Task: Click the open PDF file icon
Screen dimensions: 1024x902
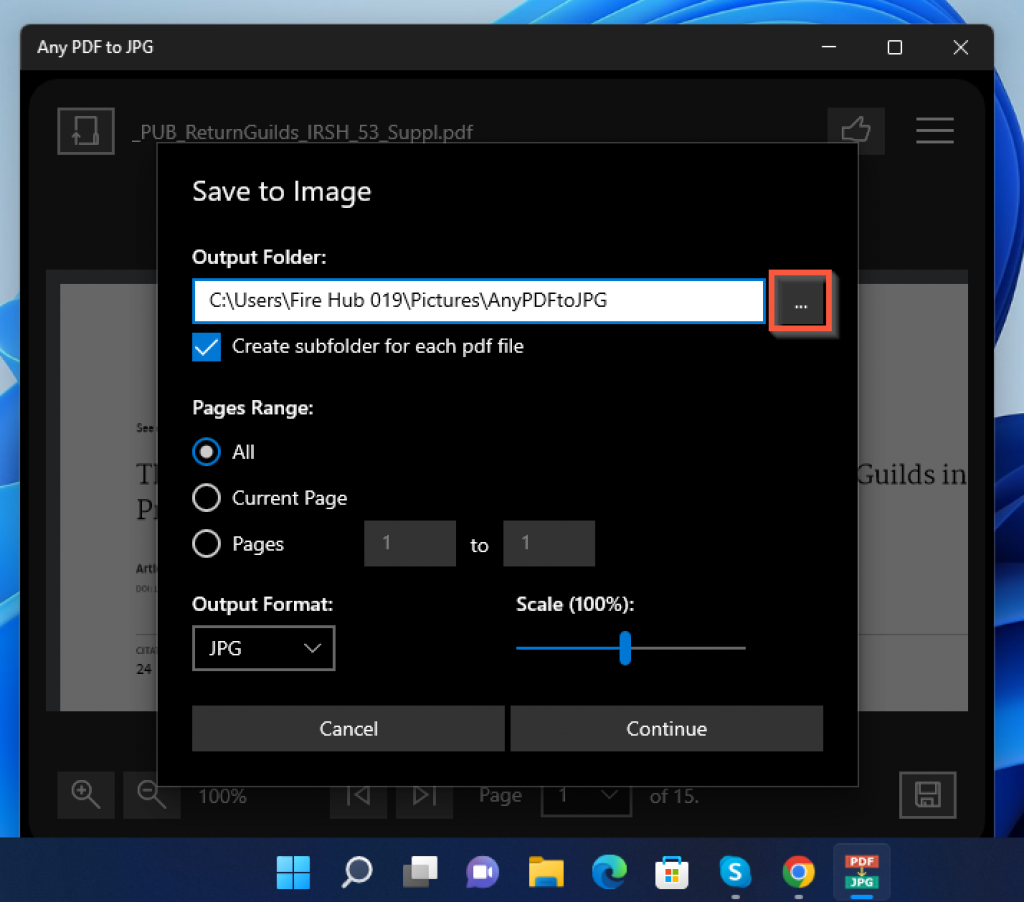Action: [86, 131]
